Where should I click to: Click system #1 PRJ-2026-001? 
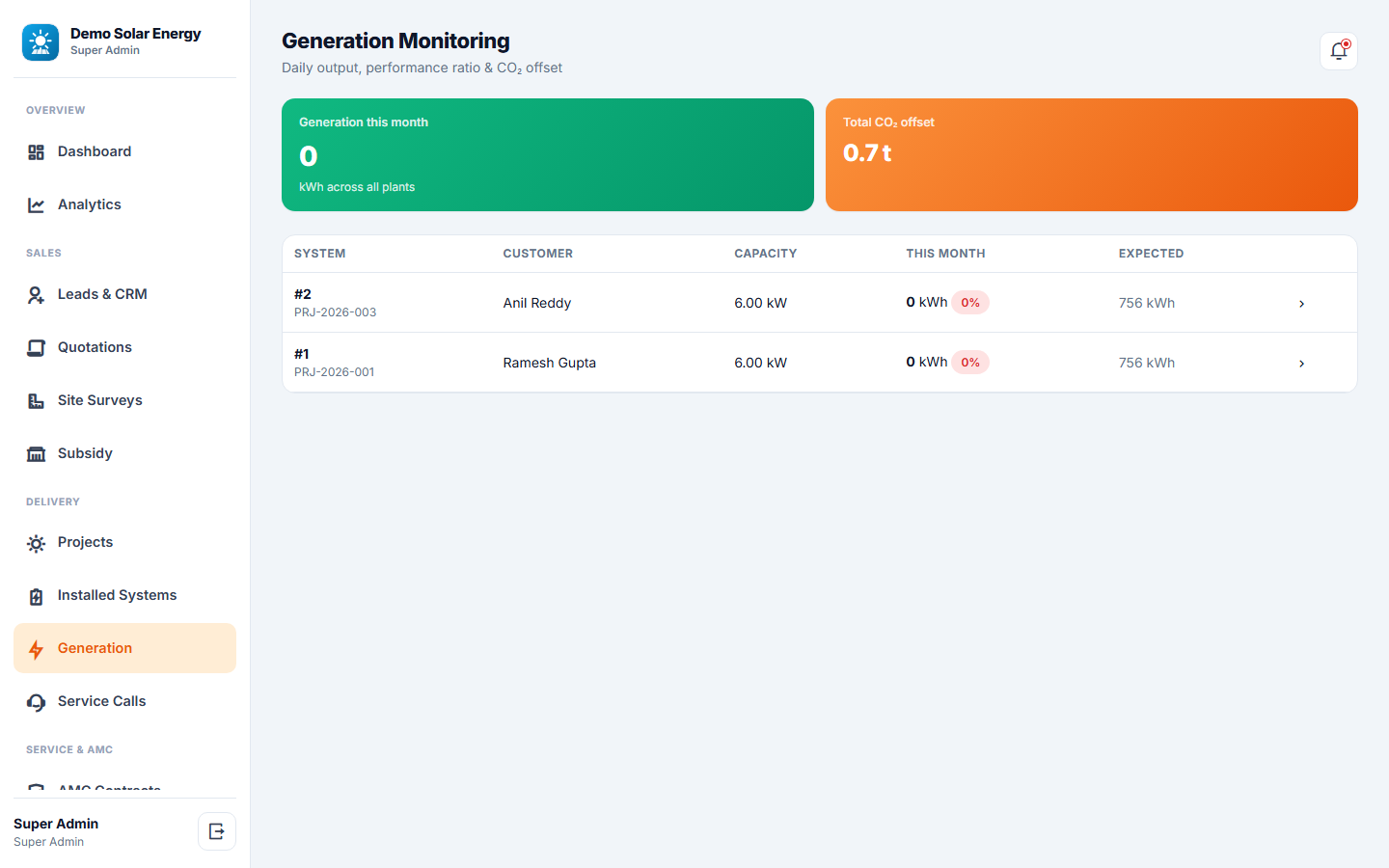coord(334,363)
